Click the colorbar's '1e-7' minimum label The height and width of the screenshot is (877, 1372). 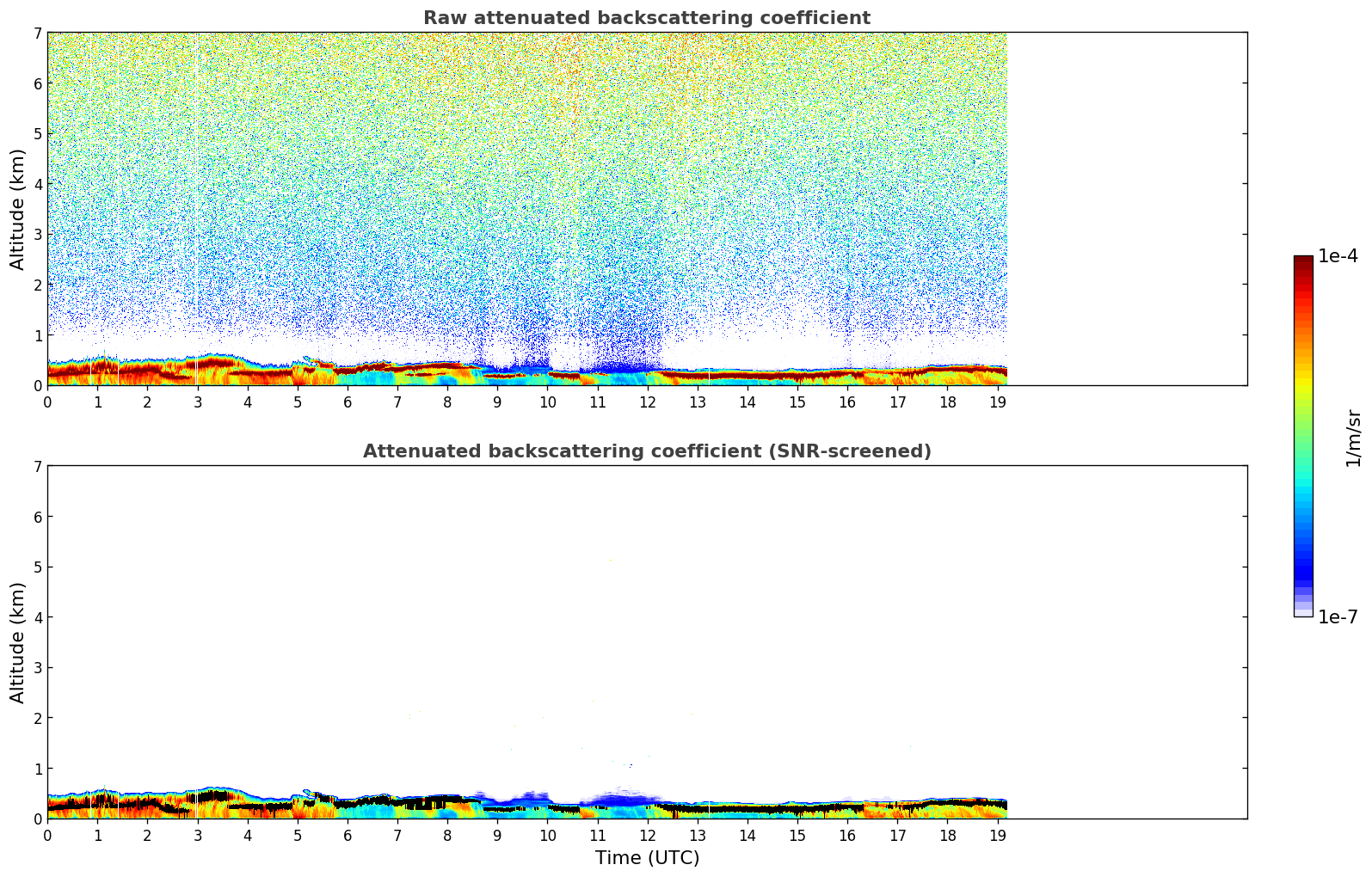(1338, 616)
